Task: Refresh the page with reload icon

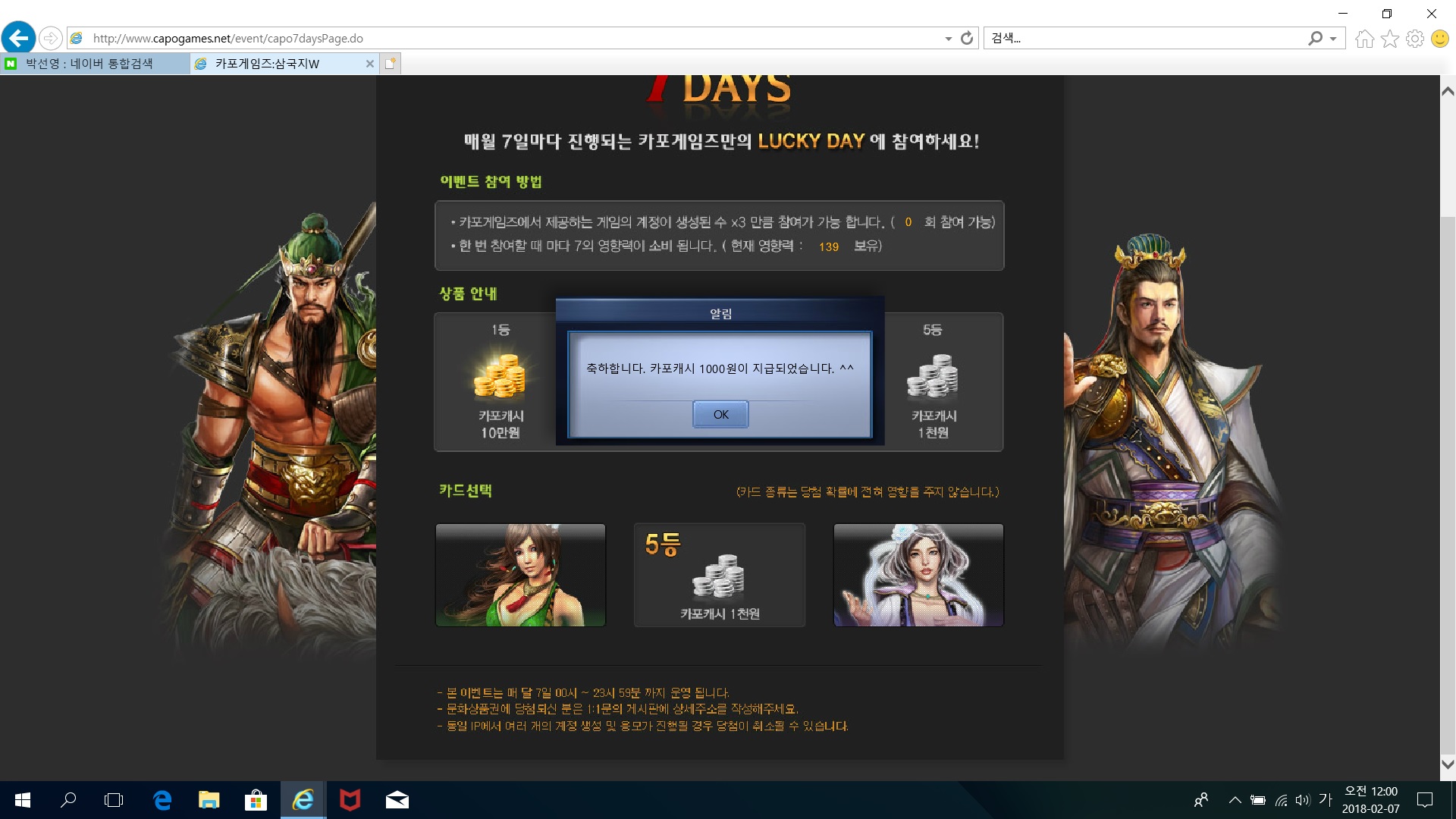Action: point(967,38)
